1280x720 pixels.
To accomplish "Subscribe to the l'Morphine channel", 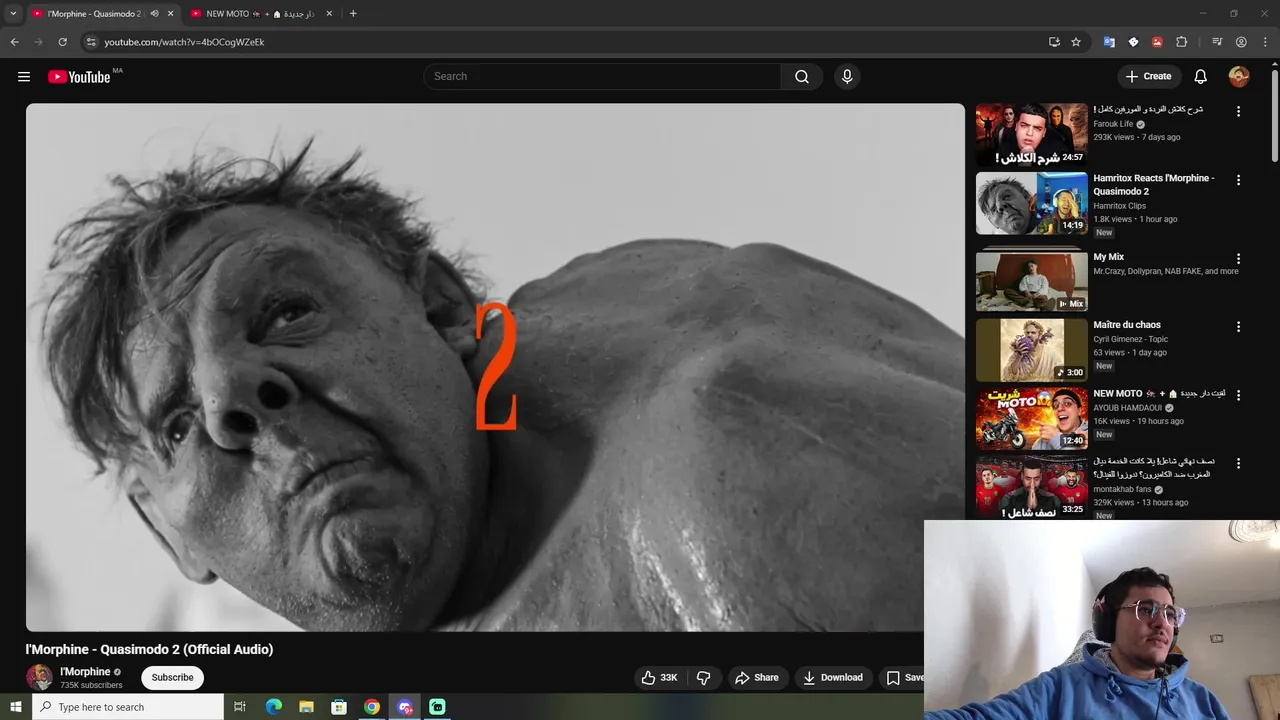I will coord(172,678).
